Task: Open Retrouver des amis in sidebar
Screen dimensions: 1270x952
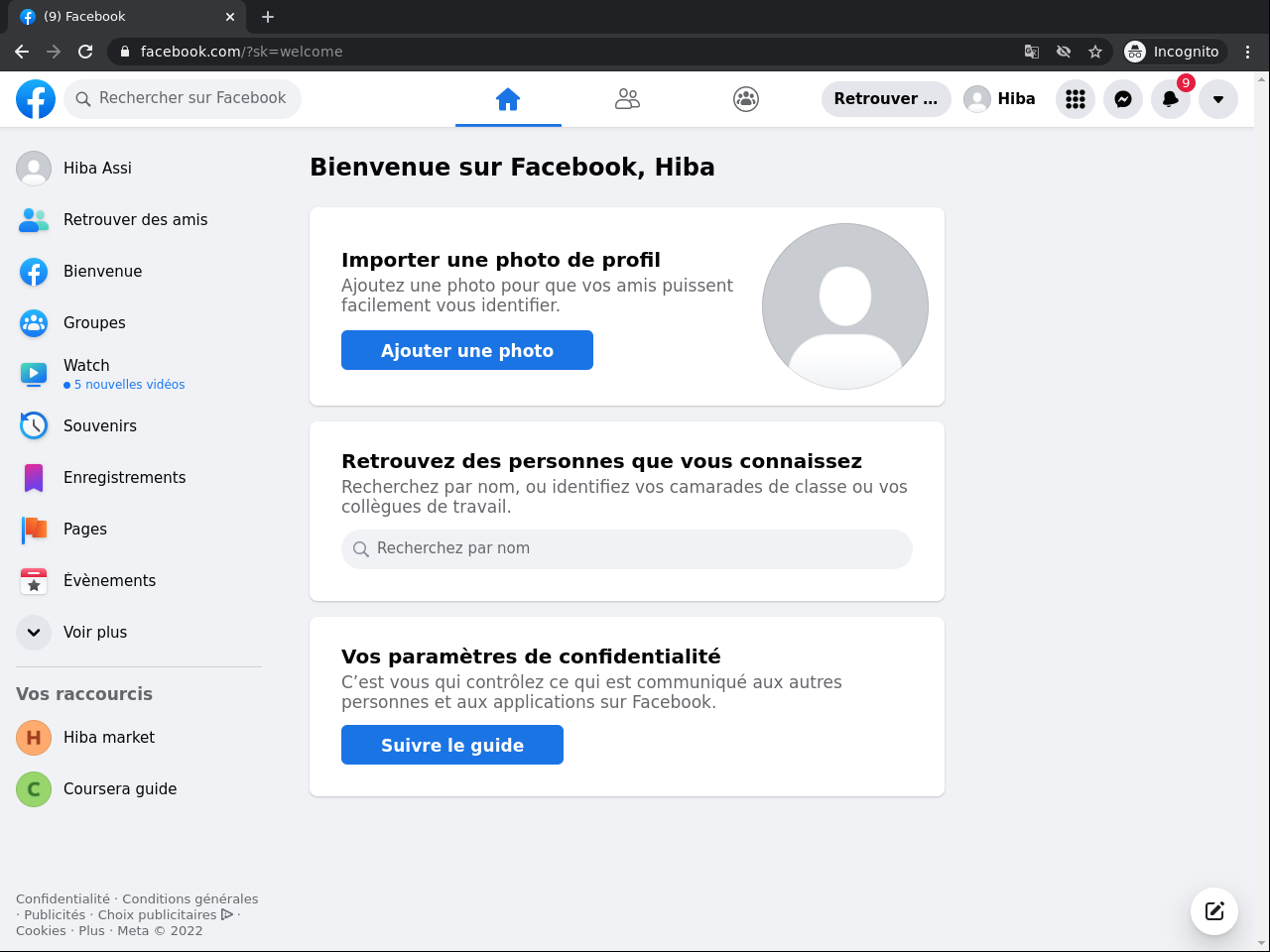Action: point(139,220)
